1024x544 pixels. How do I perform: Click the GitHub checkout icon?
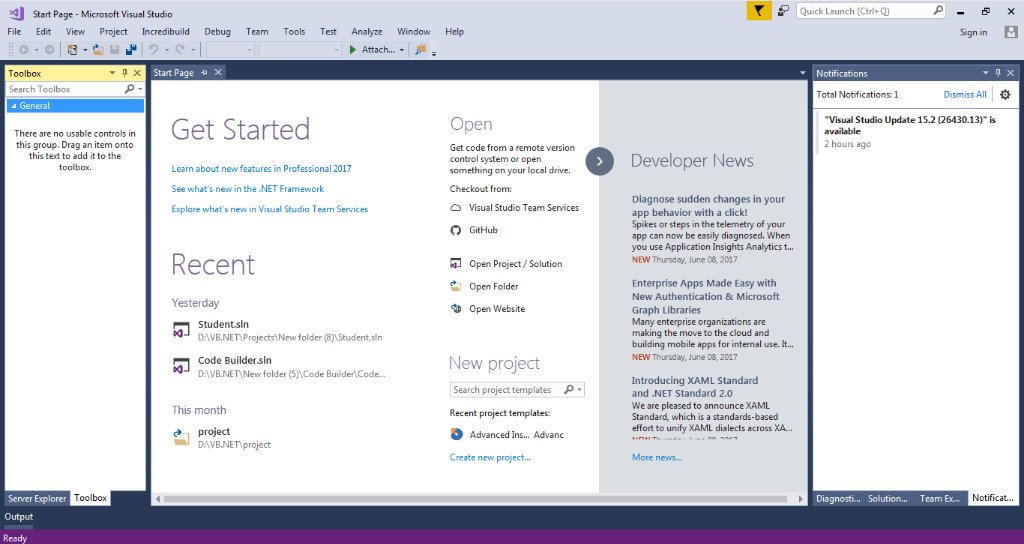tap(456, 230)
